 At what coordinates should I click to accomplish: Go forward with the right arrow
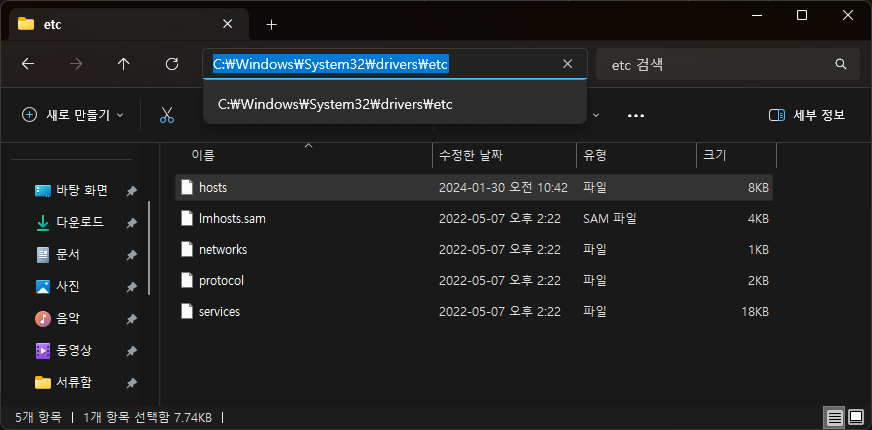coord(76,64)
